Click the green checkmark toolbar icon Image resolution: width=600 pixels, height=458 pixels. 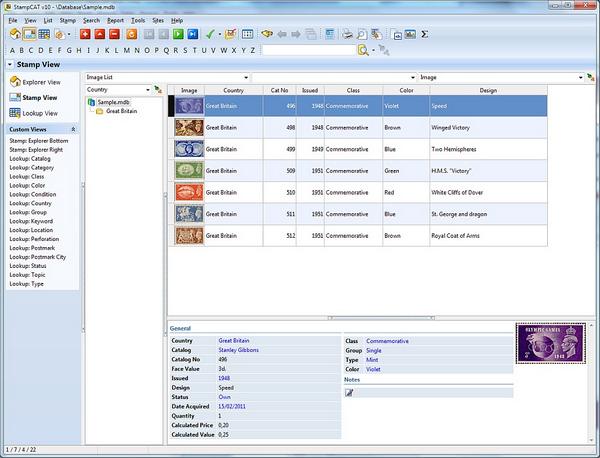[x=210, y=34]
